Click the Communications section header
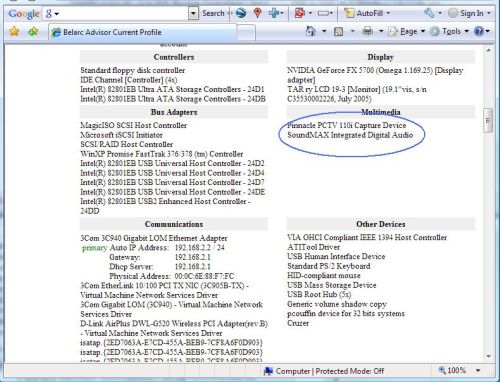 (x=174, y=224)
